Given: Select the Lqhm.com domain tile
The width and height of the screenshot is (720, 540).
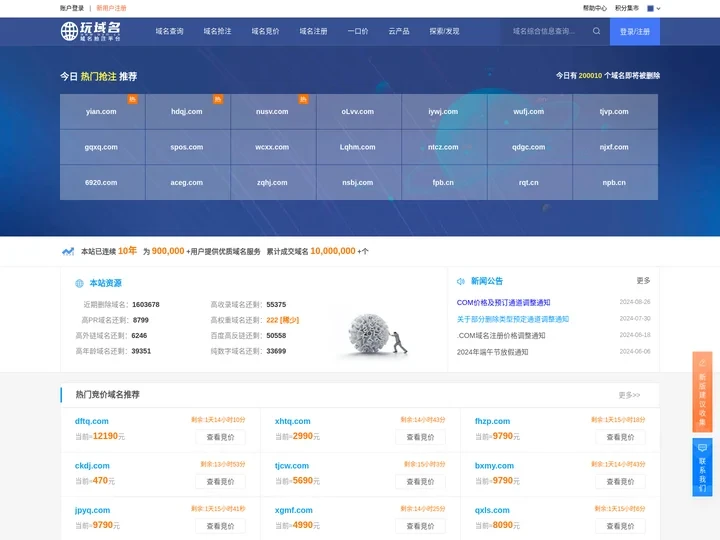Looking at the screenshot, I should tap(358, 147).
